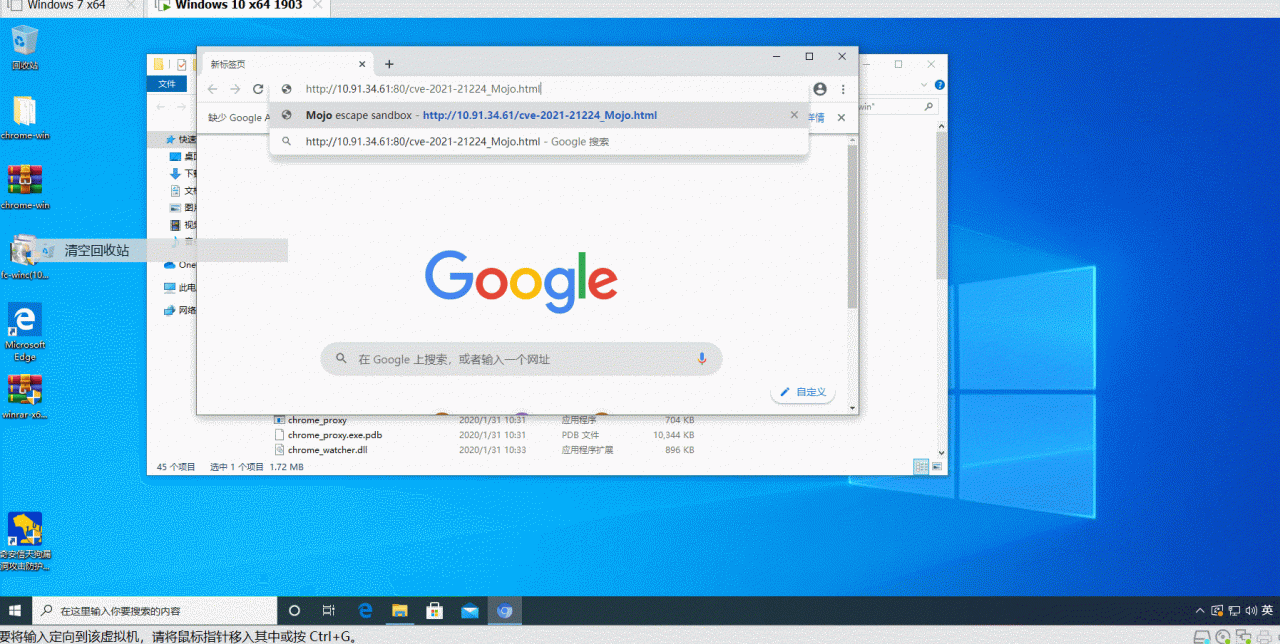
Task: Launch Microsoft Edge from the taskbar
Action: pyautogui.click(x=365, y=610)
